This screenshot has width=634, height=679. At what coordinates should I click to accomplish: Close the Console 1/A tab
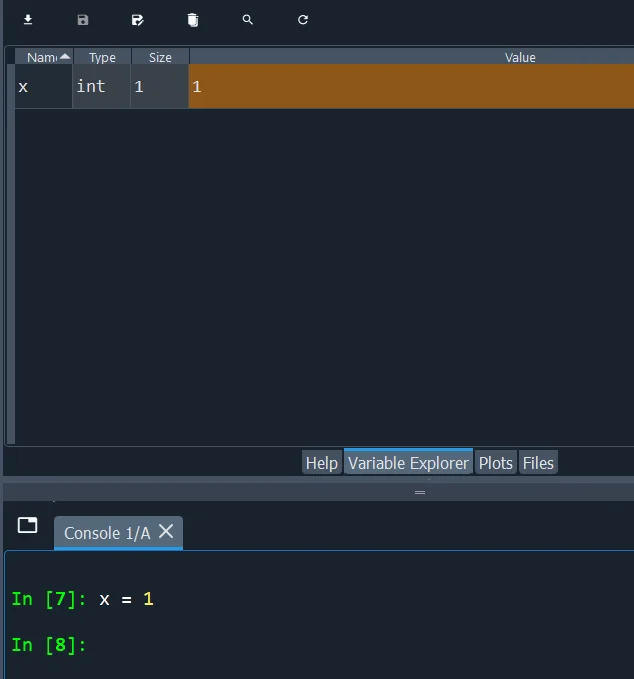point(166,532)
